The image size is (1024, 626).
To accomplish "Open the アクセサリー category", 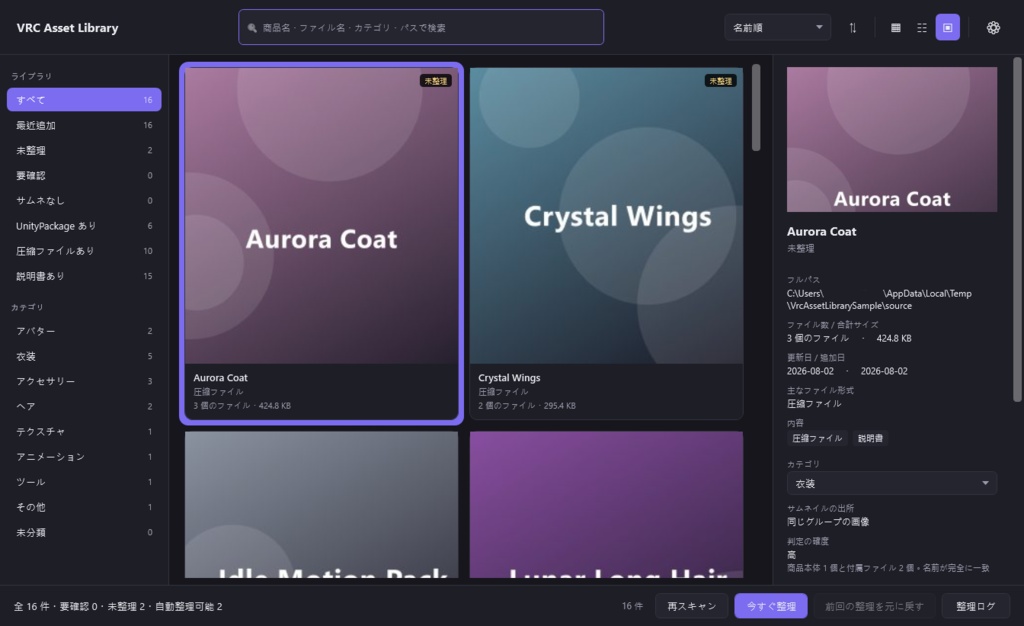I will coord(84,381).
